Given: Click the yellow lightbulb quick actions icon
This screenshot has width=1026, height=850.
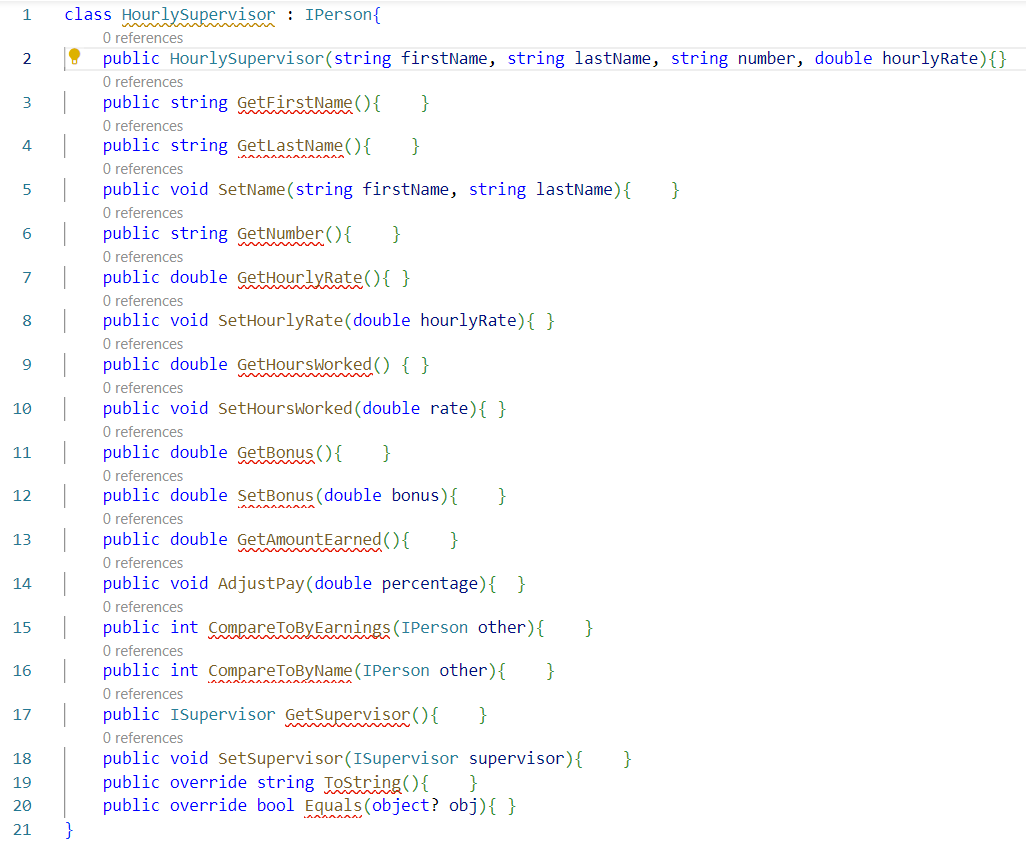Looking at the screenshot, I should pyautogui.click(x=75, y=57).
